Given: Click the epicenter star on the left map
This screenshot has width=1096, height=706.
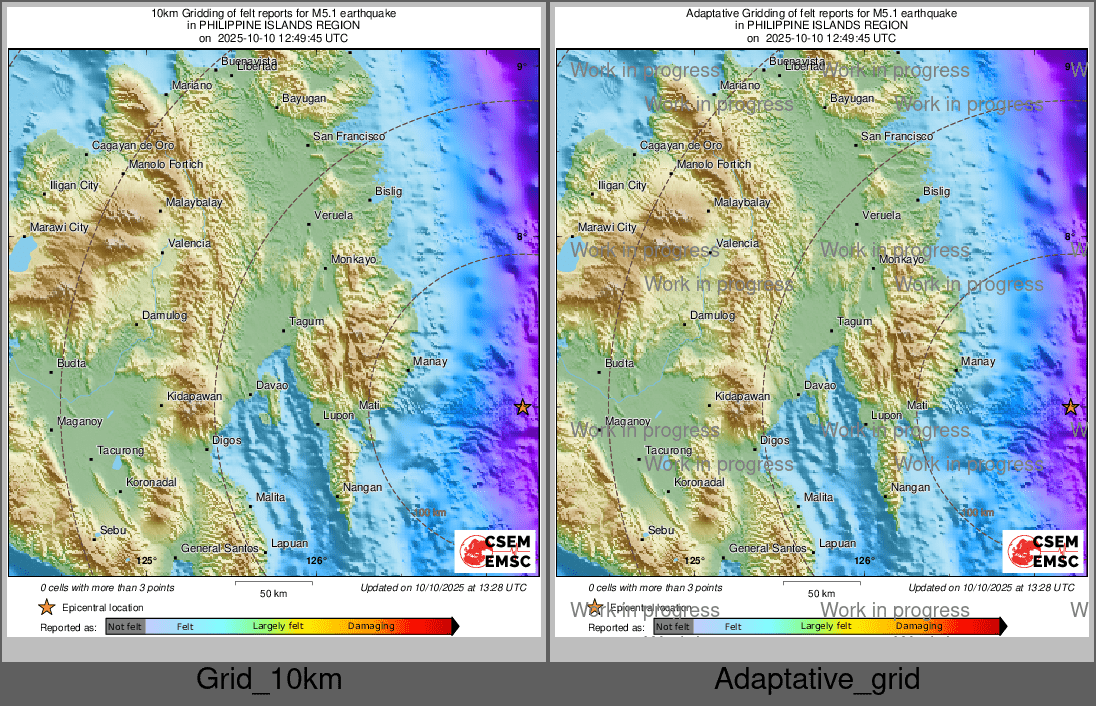Looking at the screenshot, I should coord(522,407).
